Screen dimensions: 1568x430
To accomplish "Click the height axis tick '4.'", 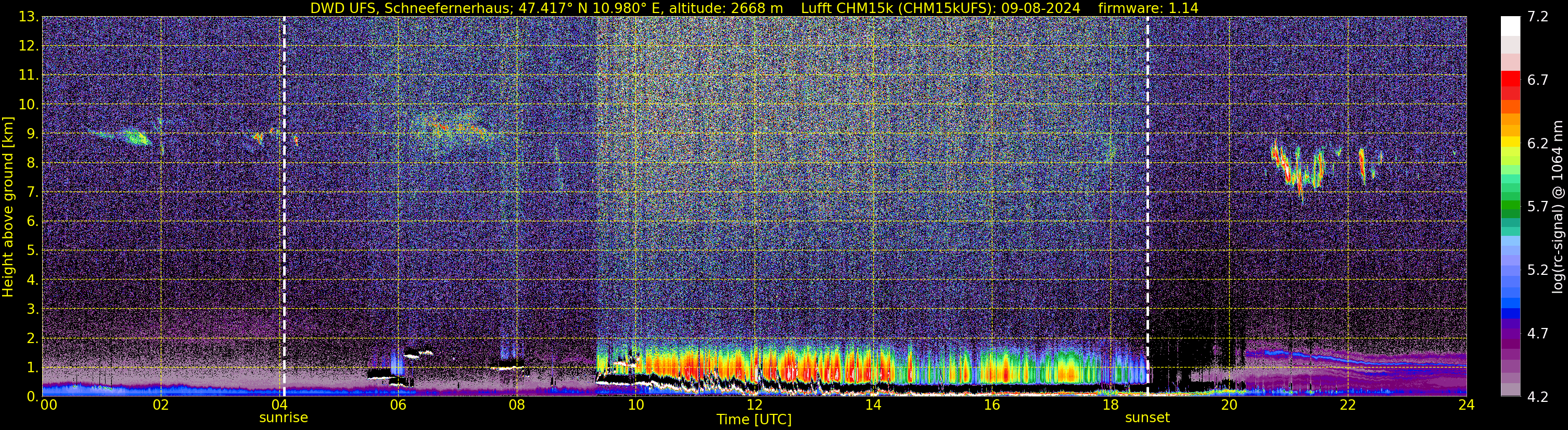I will click(x=32, y=280).
